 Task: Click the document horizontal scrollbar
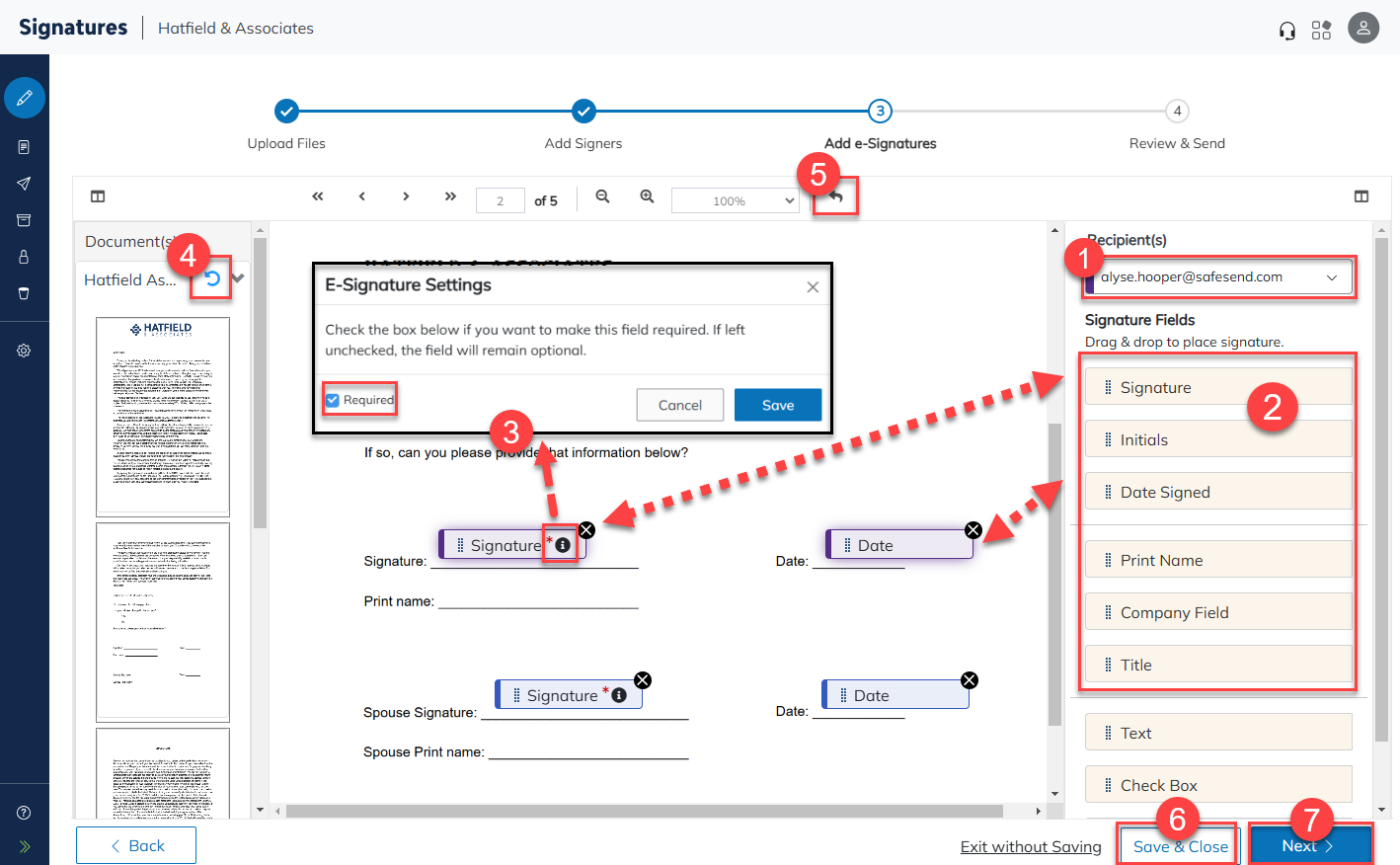tap(645, 811)
